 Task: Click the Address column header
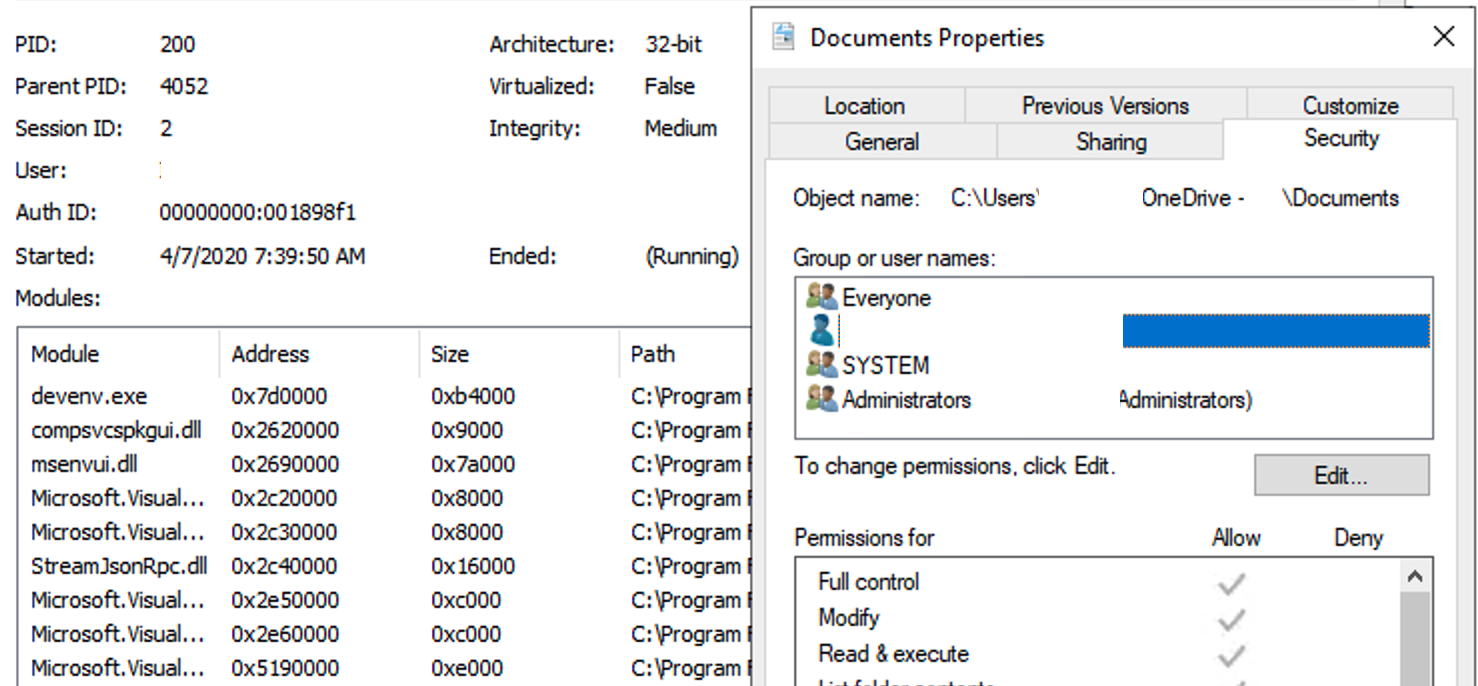[x=319, y=354]
